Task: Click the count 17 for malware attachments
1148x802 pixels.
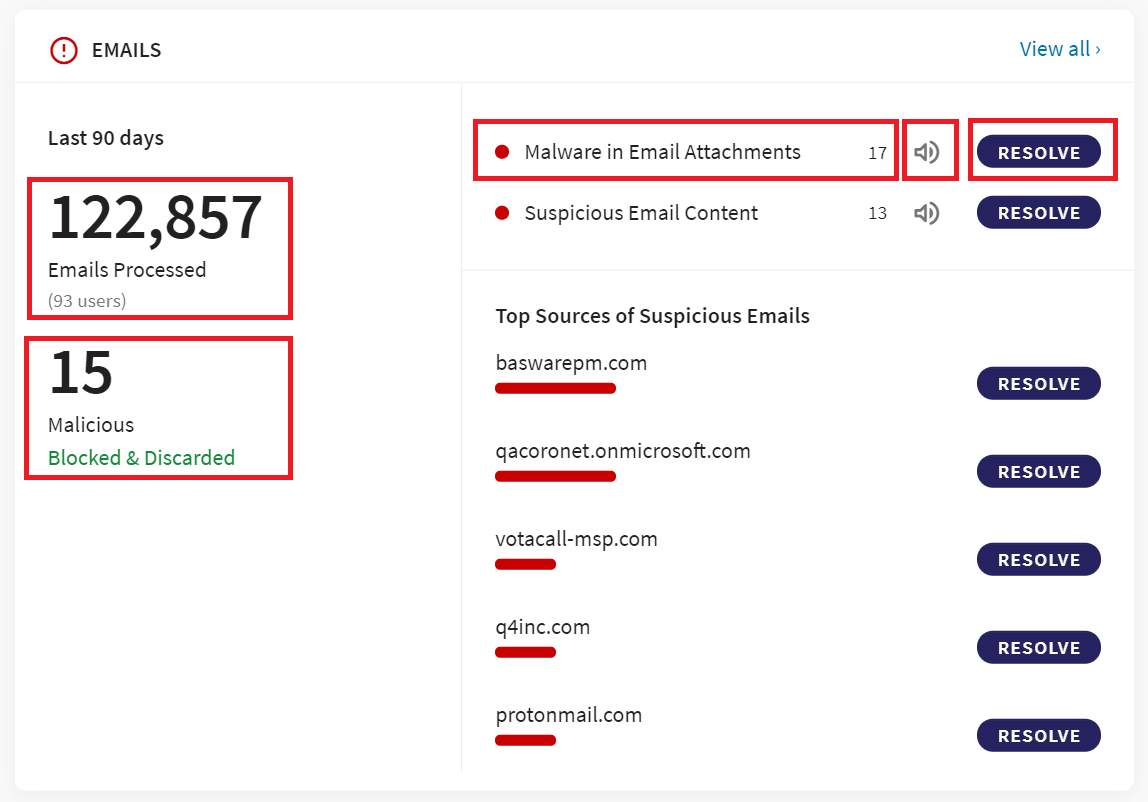Action: coord(877,153)
